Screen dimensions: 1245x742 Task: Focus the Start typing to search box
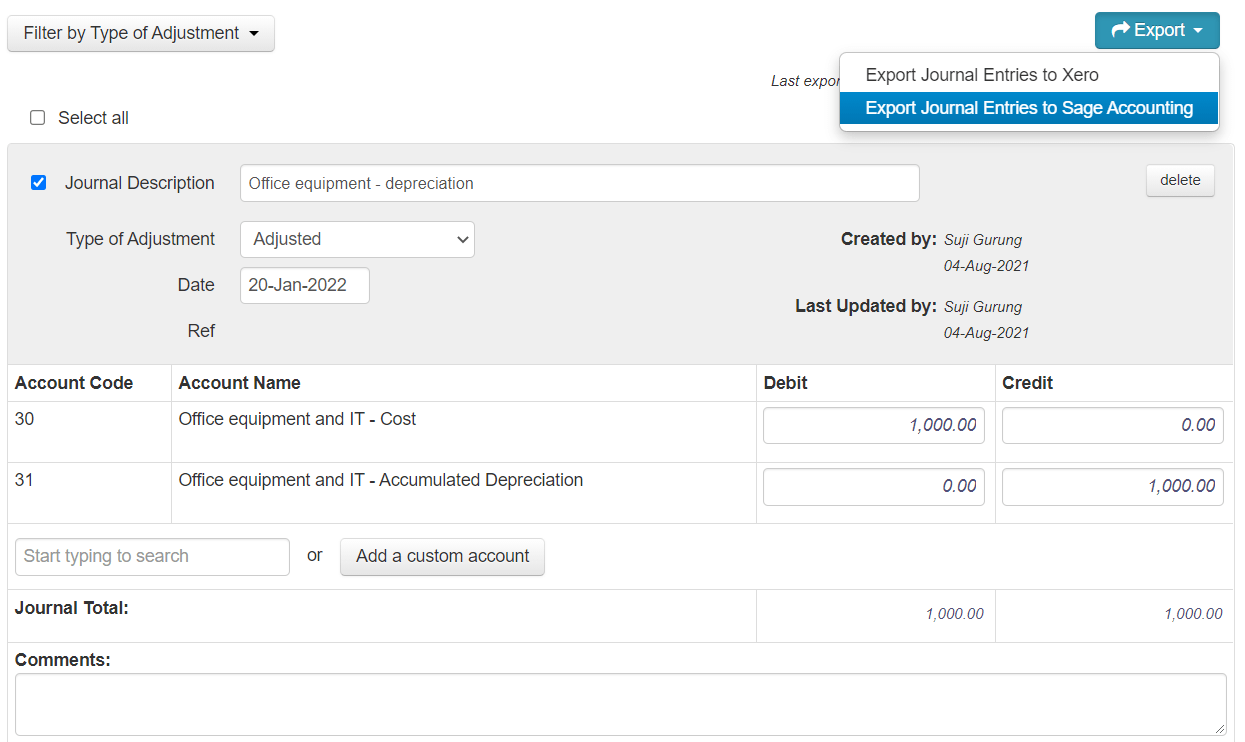pos(152,557)
